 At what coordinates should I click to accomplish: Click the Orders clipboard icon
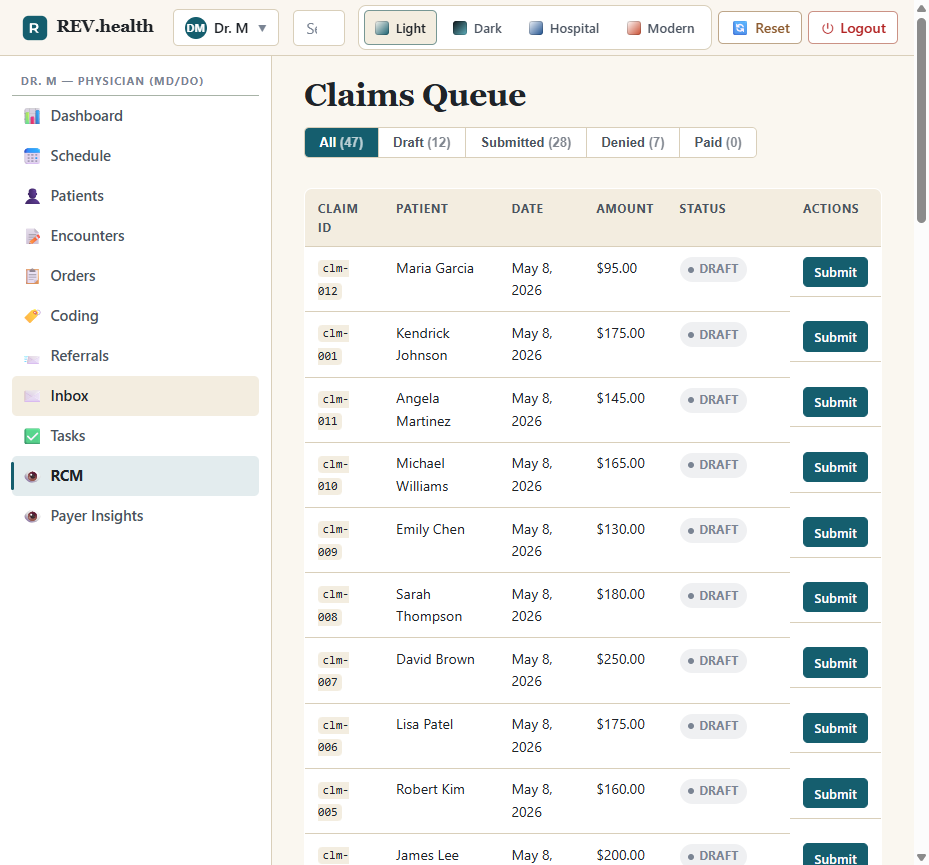[32, 276]
